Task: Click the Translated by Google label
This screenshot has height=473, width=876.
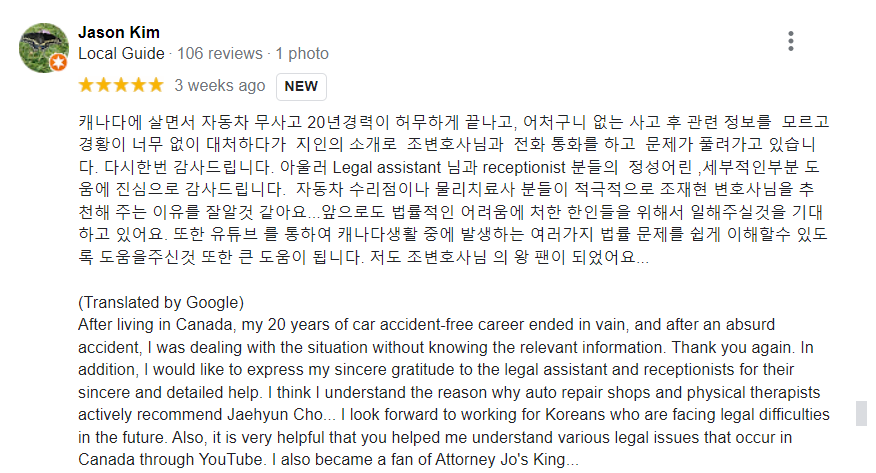Action: tap(161, 303)
